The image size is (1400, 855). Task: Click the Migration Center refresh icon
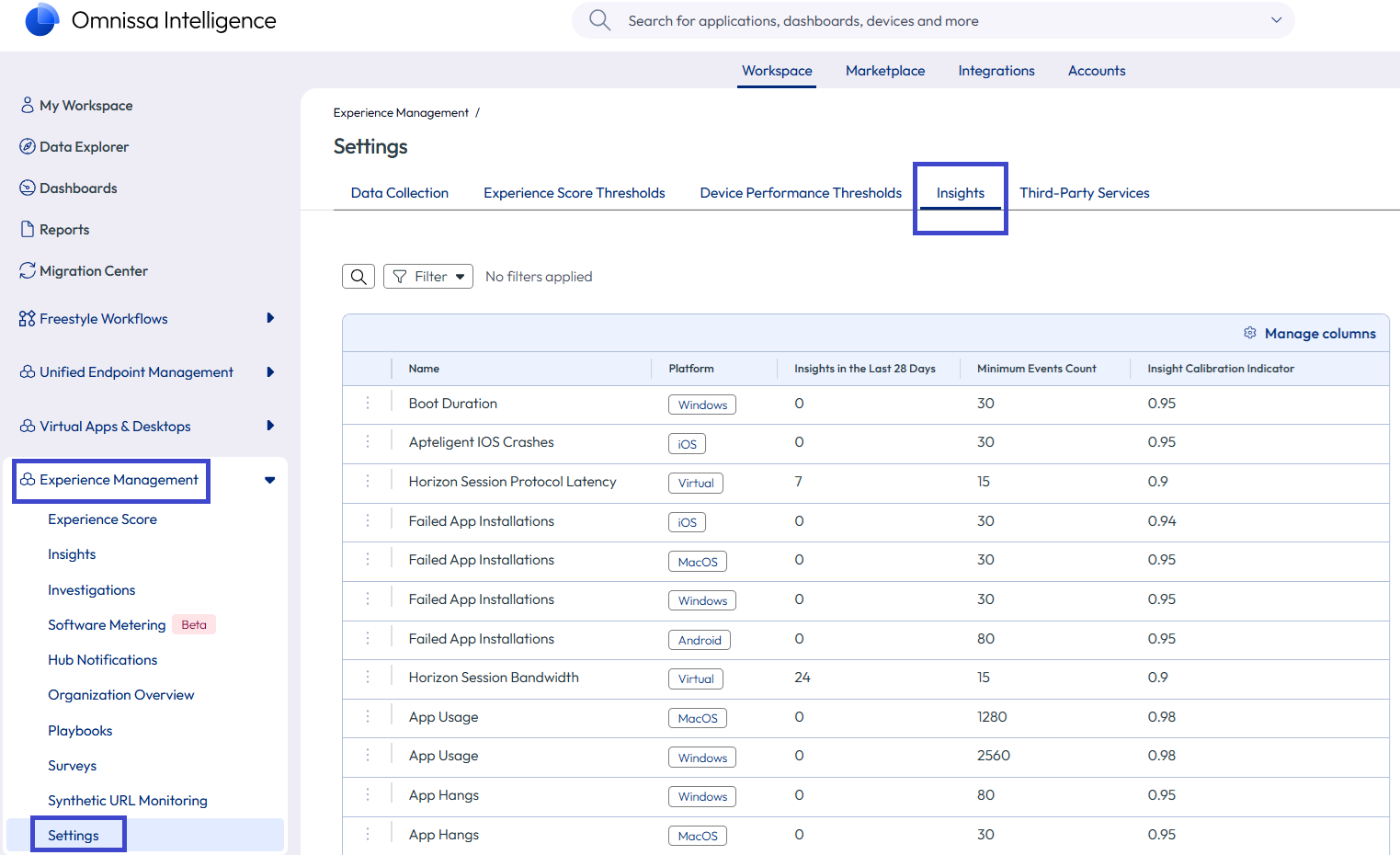(28, 270)
